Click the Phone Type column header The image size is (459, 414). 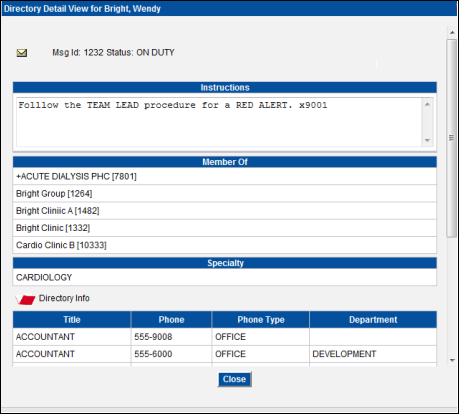point(261,320)
